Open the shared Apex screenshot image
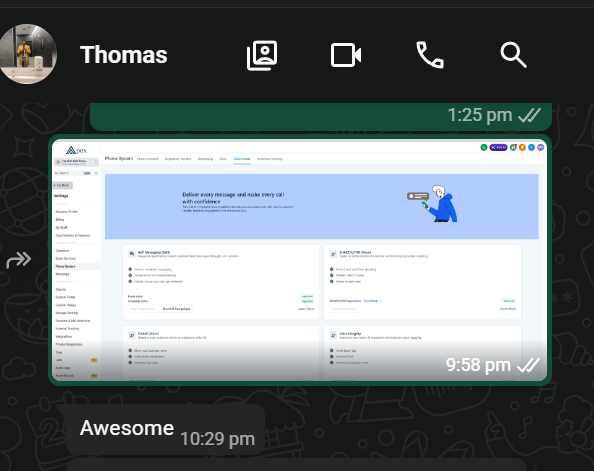 300,260
